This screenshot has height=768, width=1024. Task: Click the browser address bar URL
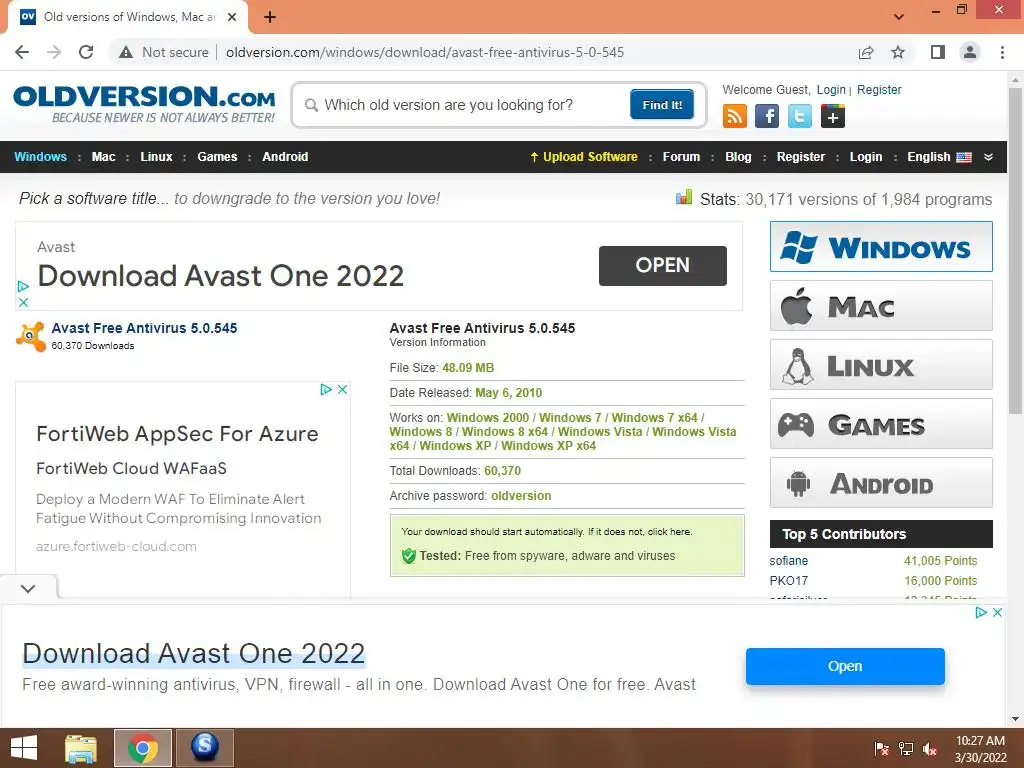coord(425,52)
